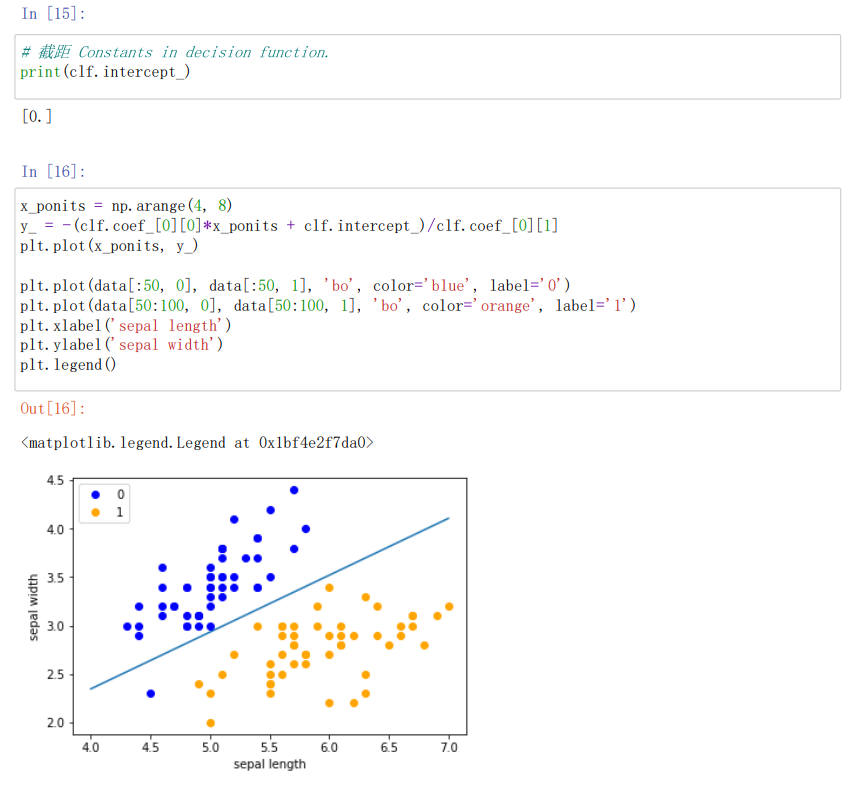Click the Chinese comment line about constants
This screenshot has width=862, height=787.
[174, 52]
